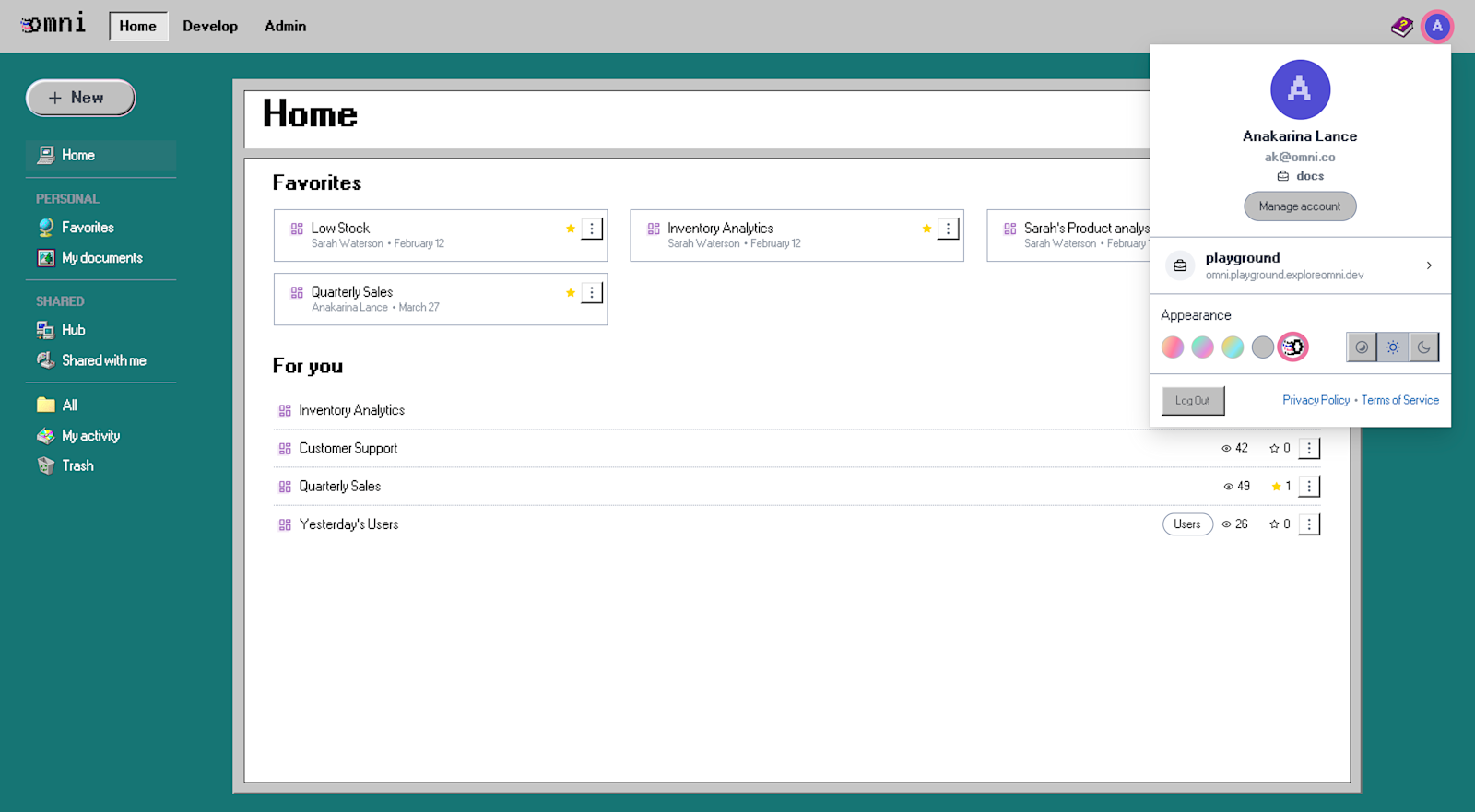
Task: Open the Customer Support dashboard row
Action: [348, 449]
